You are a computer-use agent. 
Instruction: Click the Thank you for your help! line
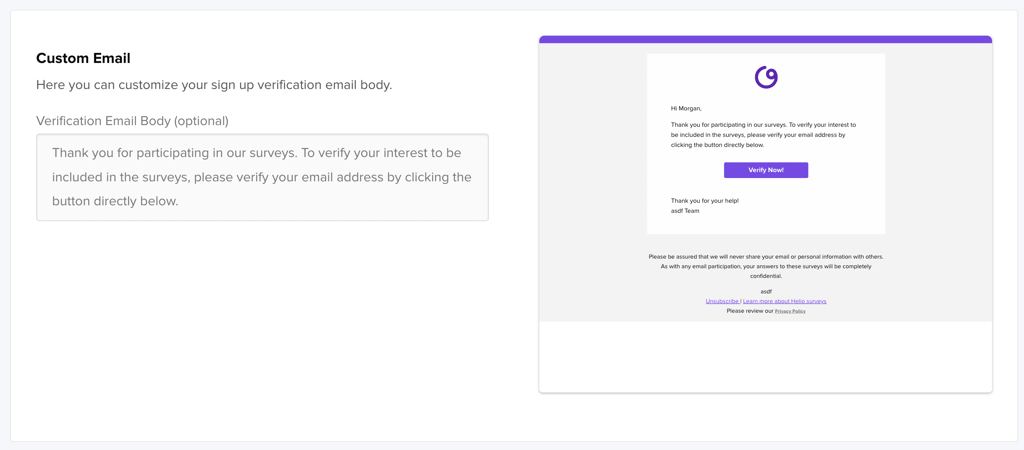(705, 201)
